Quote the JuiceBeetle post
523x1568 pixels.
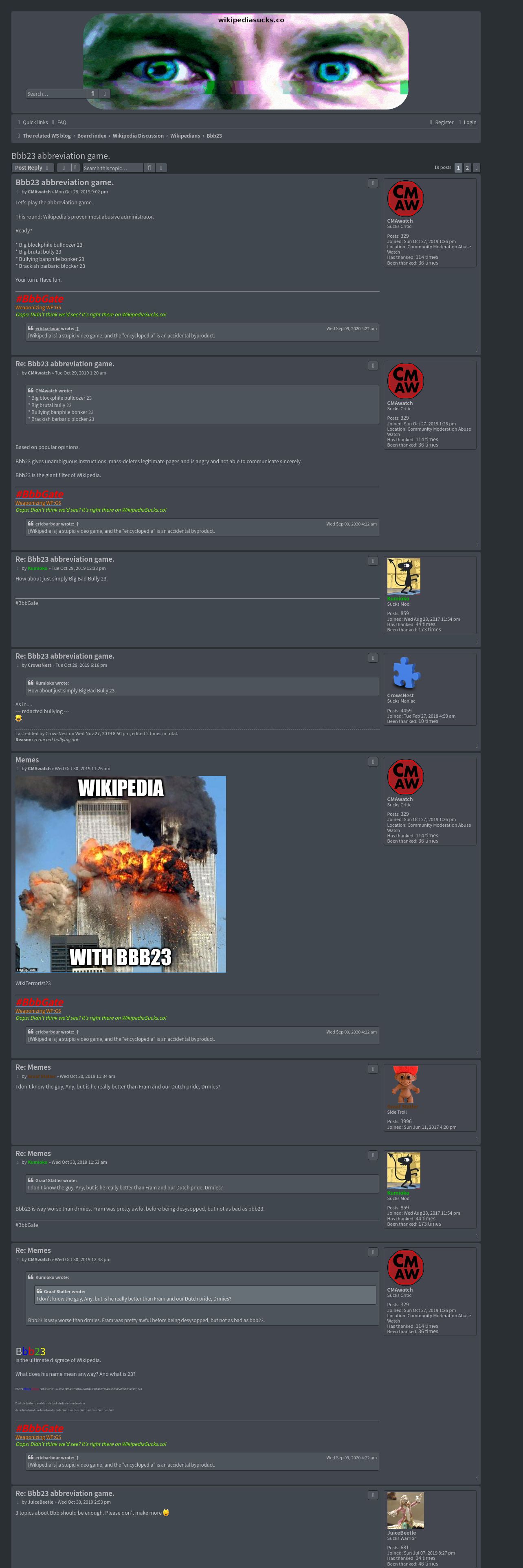[x=373, y=1495]
